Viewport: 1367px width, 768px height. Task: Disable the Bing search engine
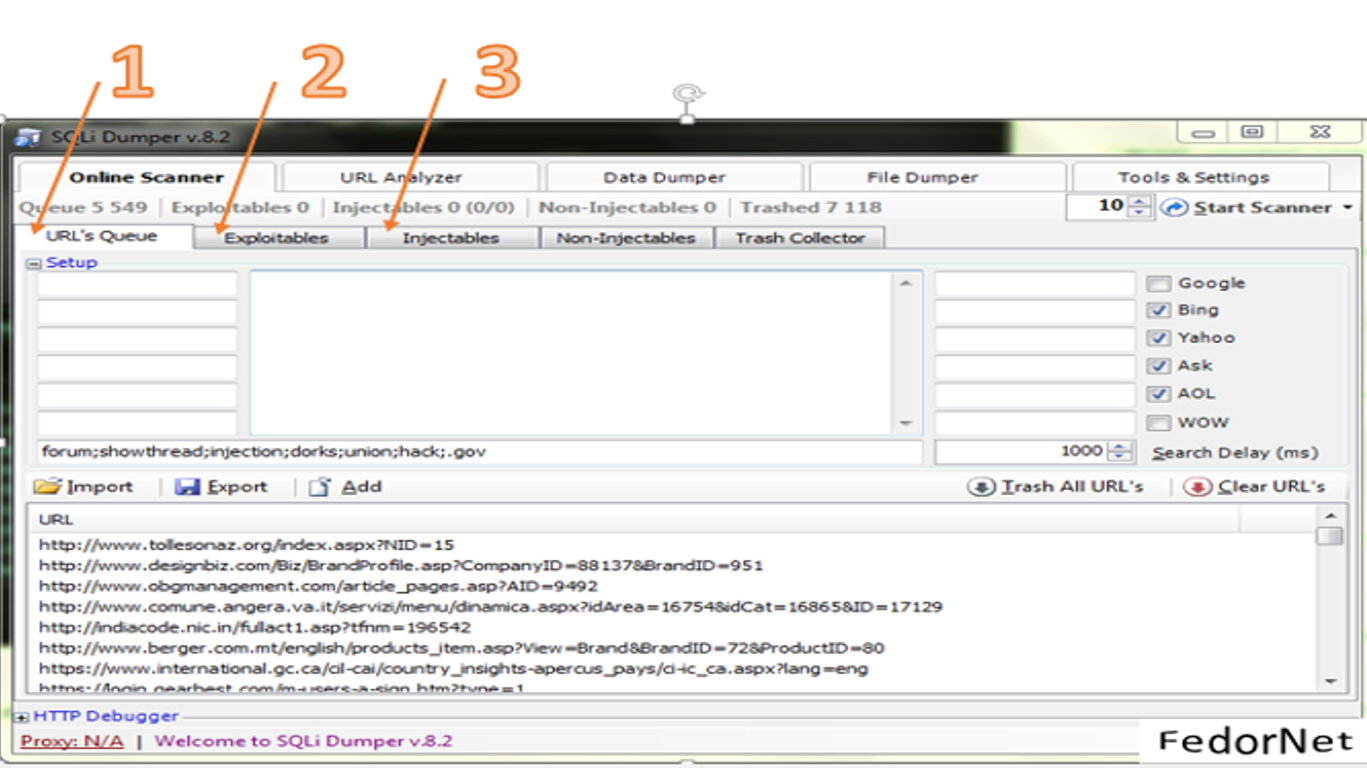1158,310
